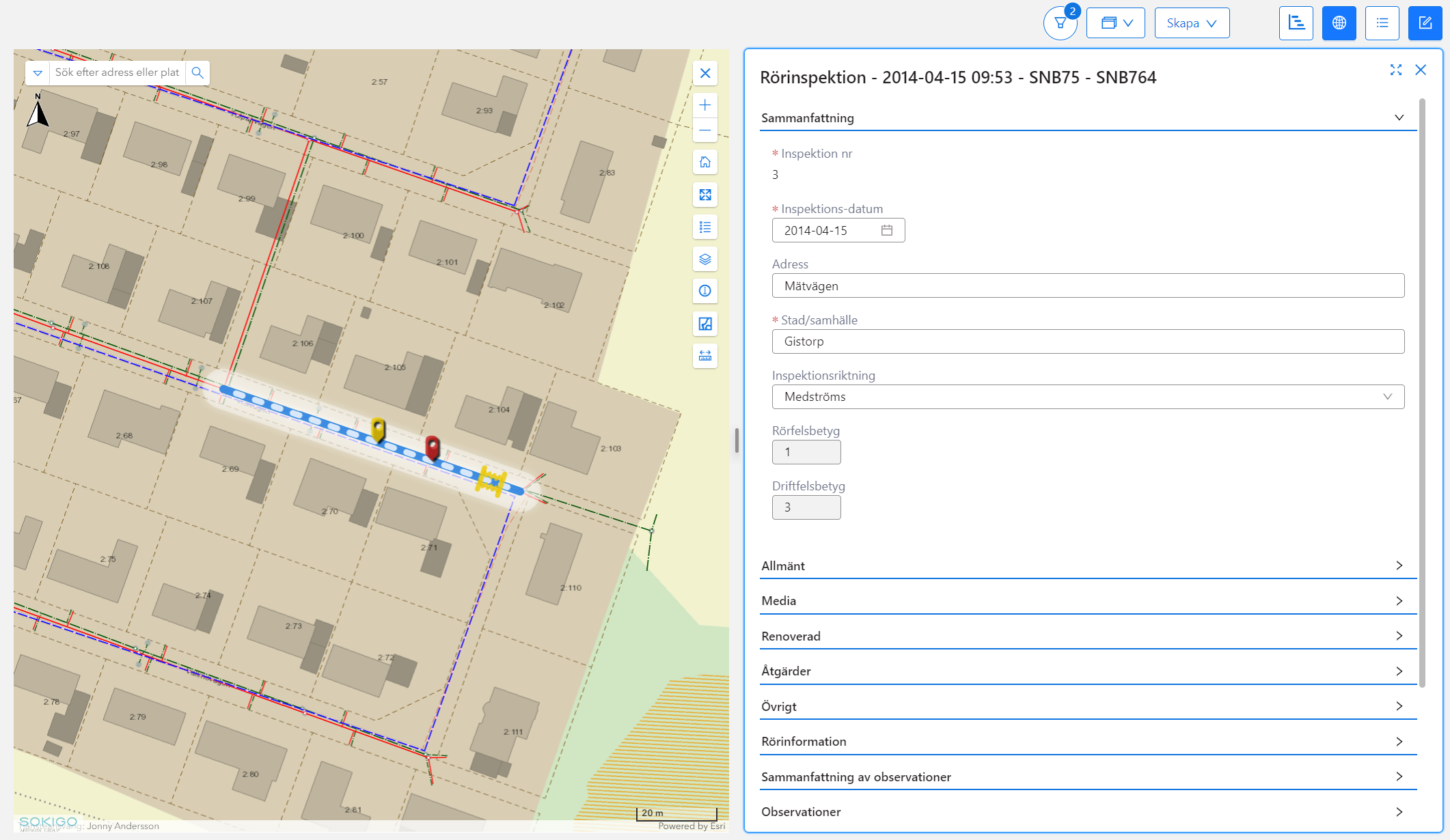Image resolution: width=1450 pixels, height=840 pixels.
Task: Click the search magnifier button
Action: click(x=197, y=72)
